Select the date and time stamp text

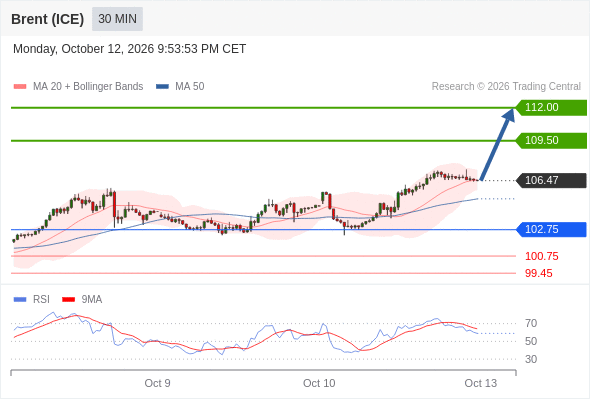pyautogui.click(x=129, y=49)
